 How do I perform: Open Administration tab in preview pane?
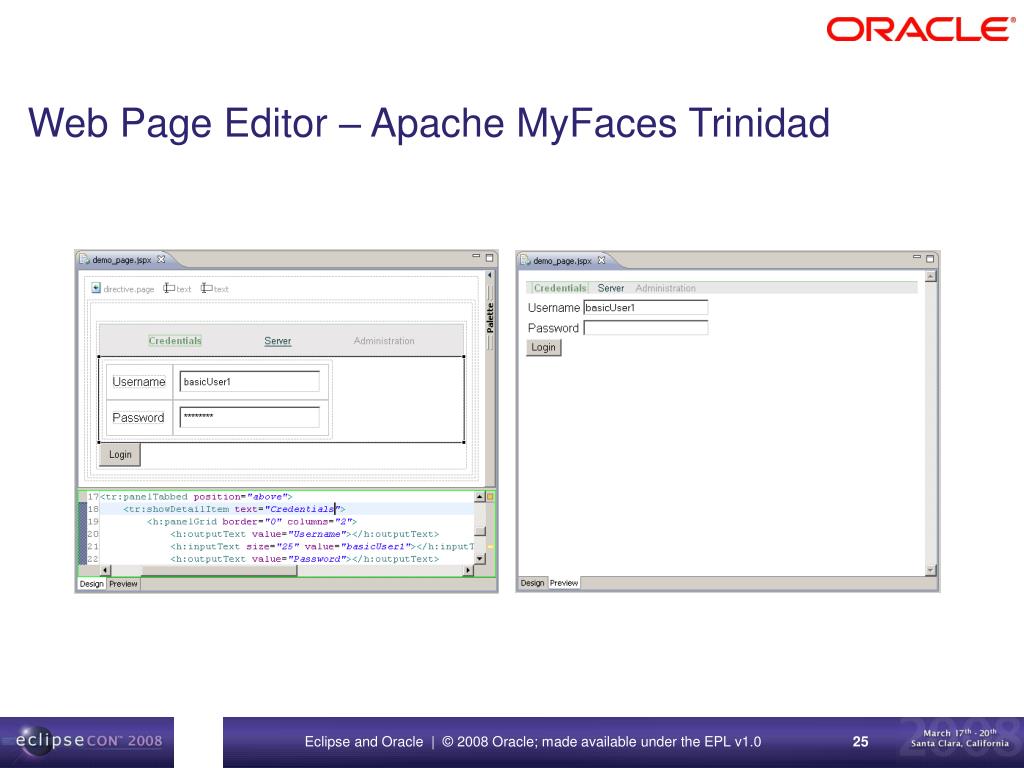(665, 288)
